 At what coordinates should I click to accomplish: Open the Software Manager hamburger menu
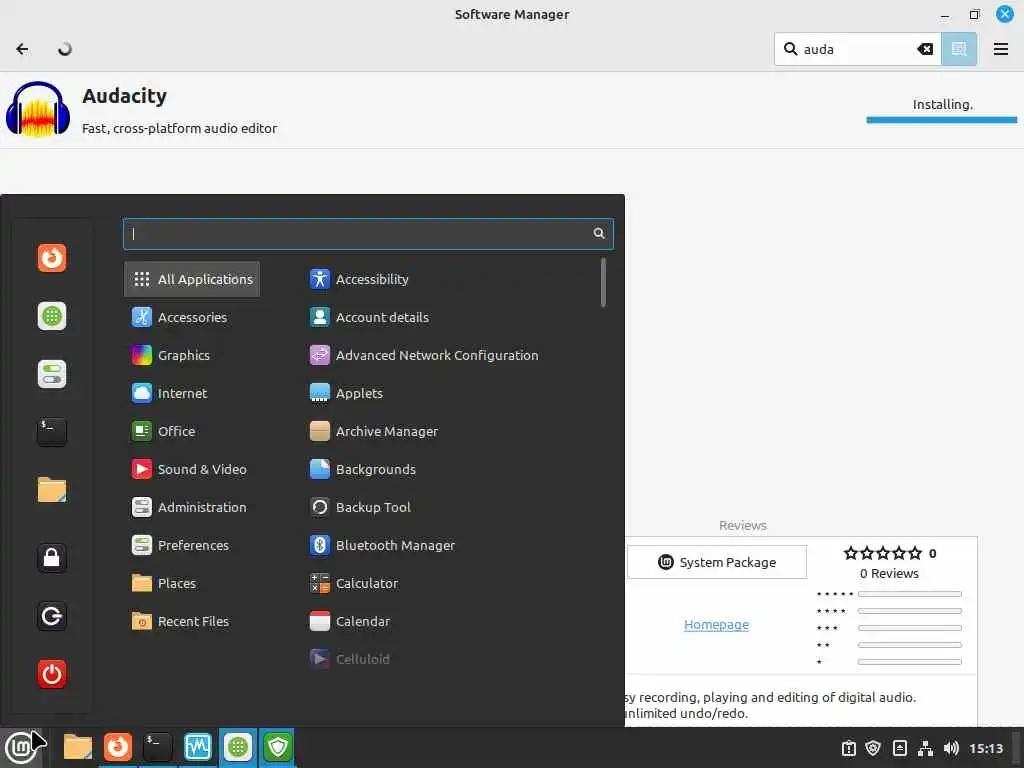click(1000, 49)
